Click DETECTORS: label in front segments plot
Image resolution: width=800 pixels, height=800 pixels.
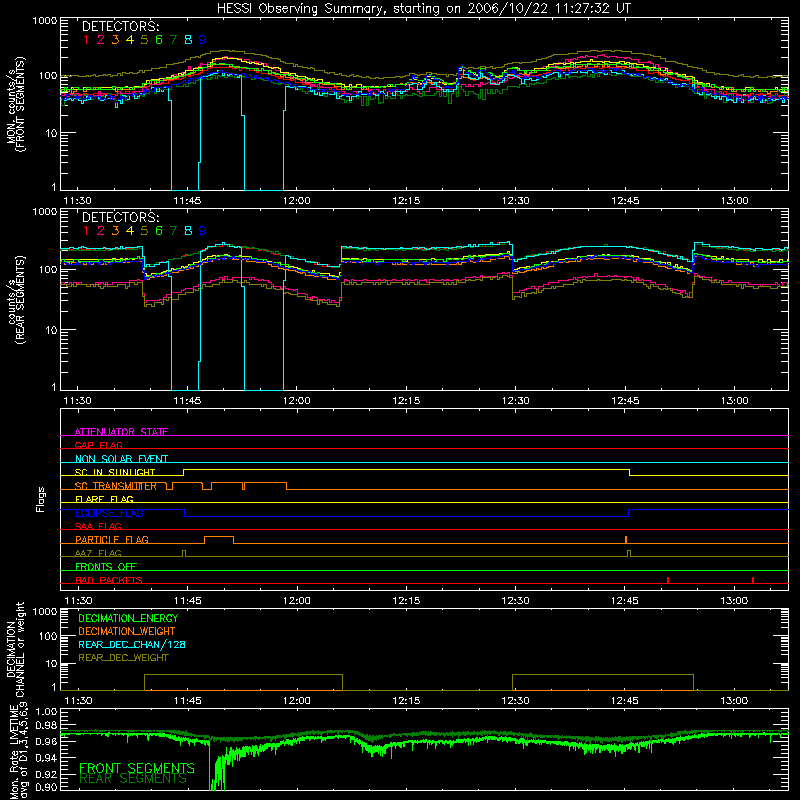coord(120,27)
